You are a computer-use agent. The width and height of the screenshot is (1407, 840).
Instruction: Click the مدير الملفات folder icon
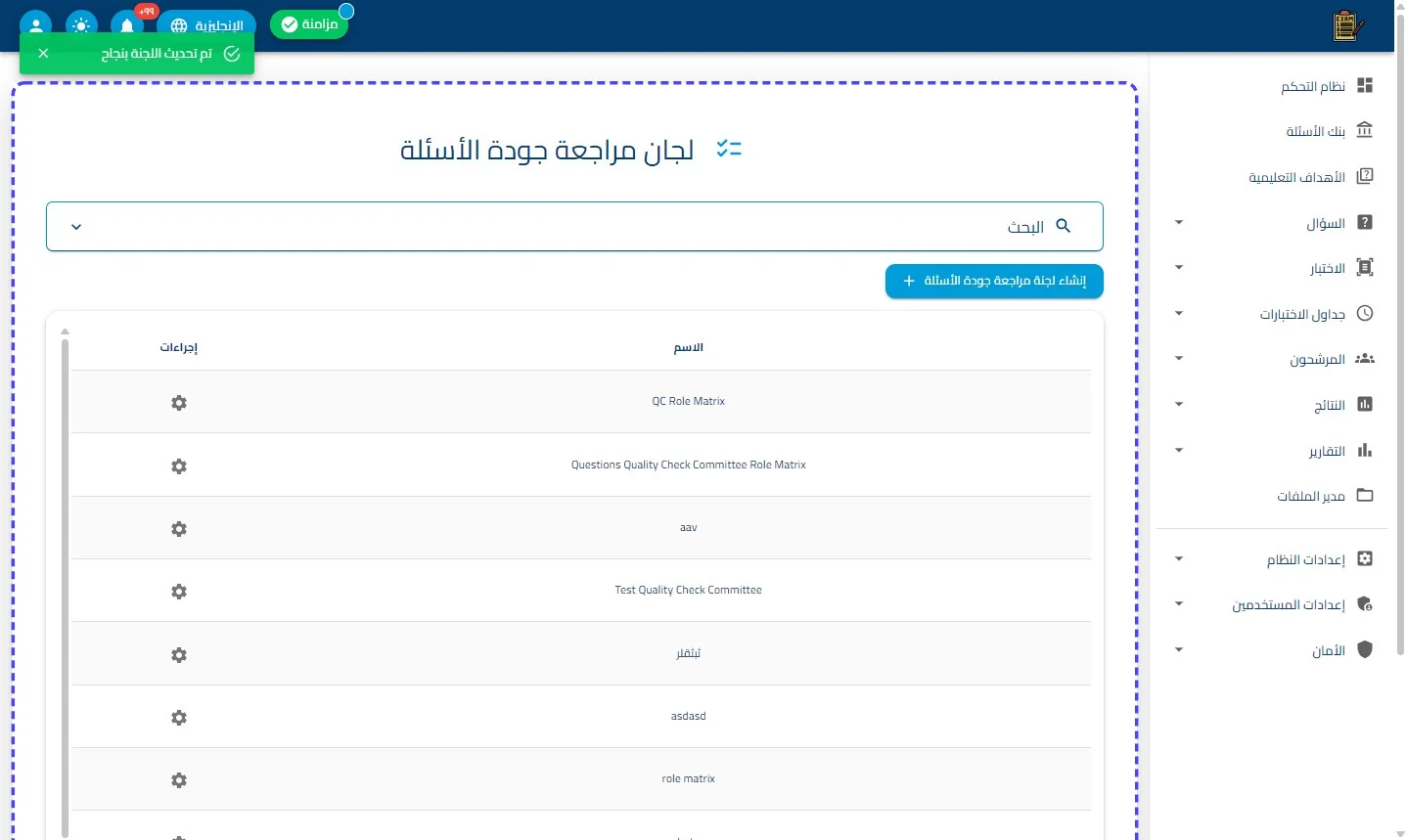[1365, 496]
